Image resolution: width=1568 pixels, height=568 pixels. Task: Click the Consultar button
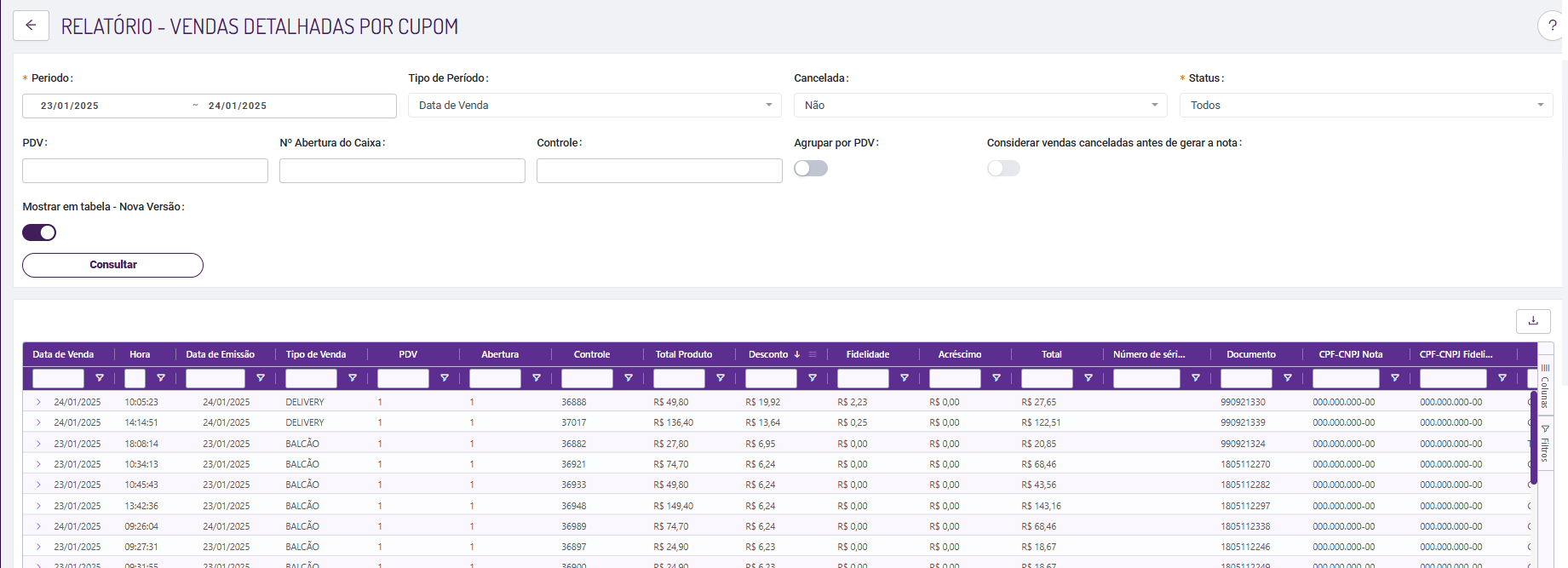112,265
